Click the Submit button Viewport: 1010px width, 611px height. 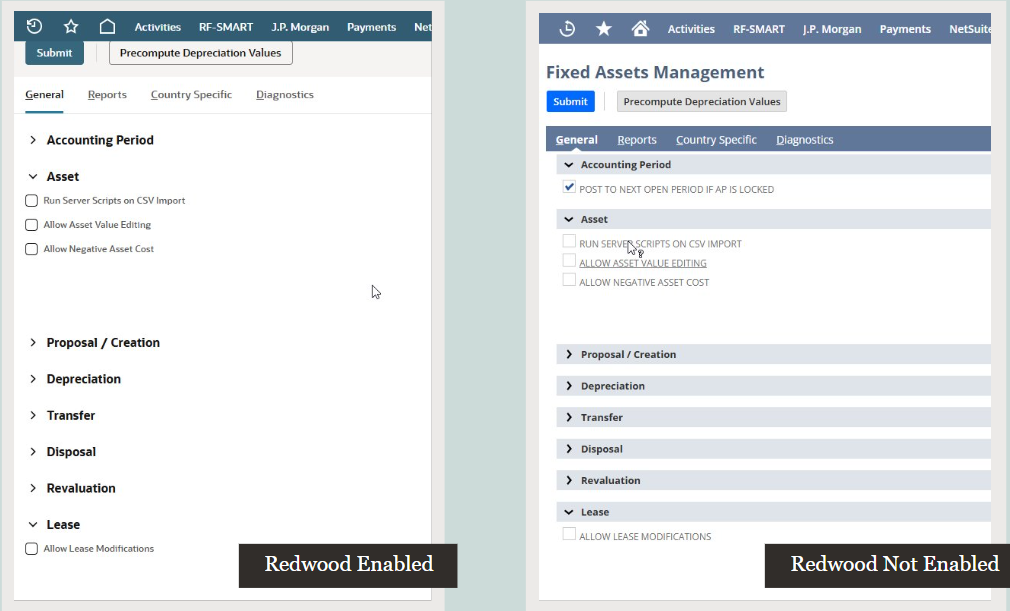(x=54, y=51)
